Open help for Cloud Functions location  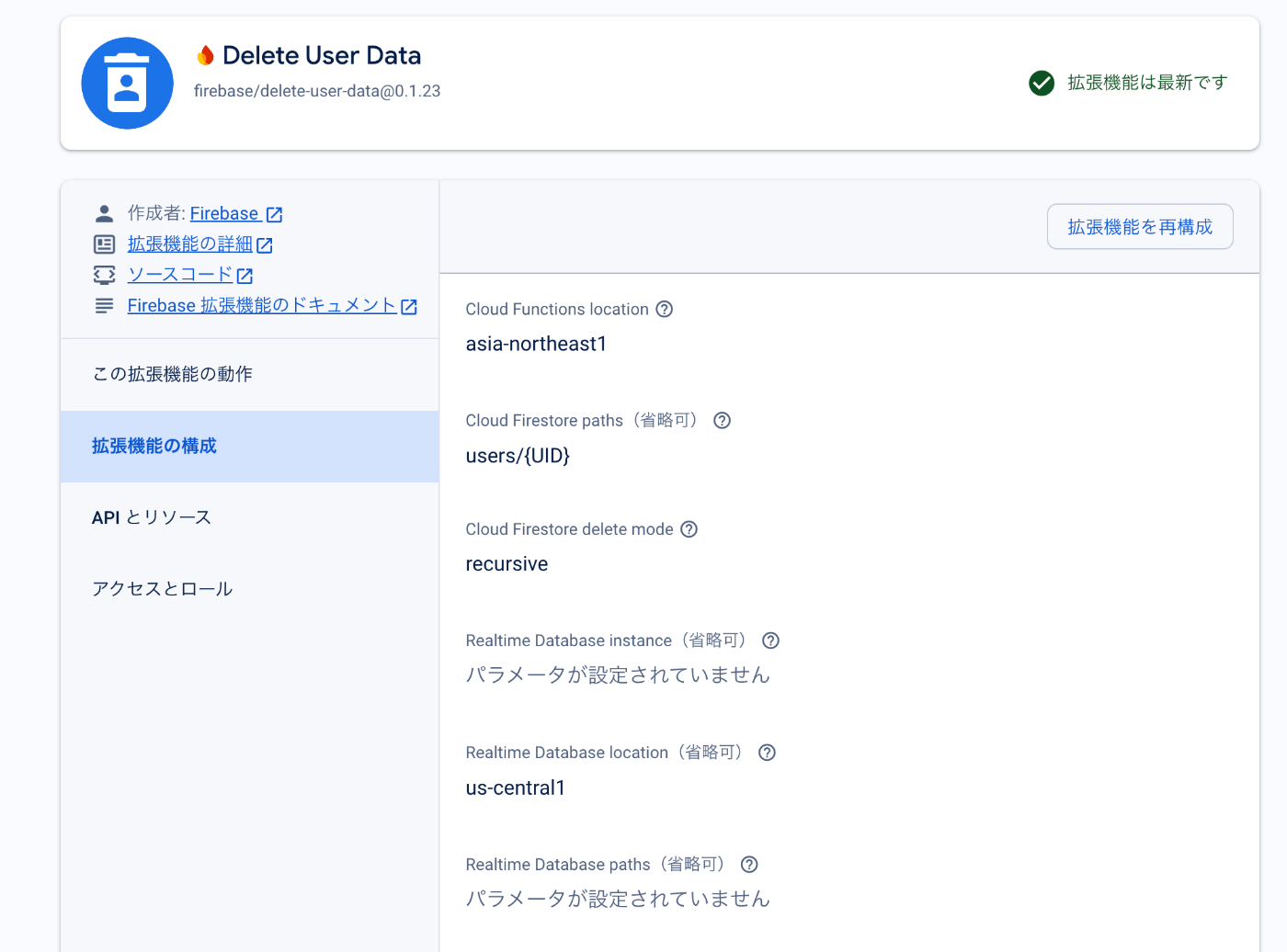665,310
